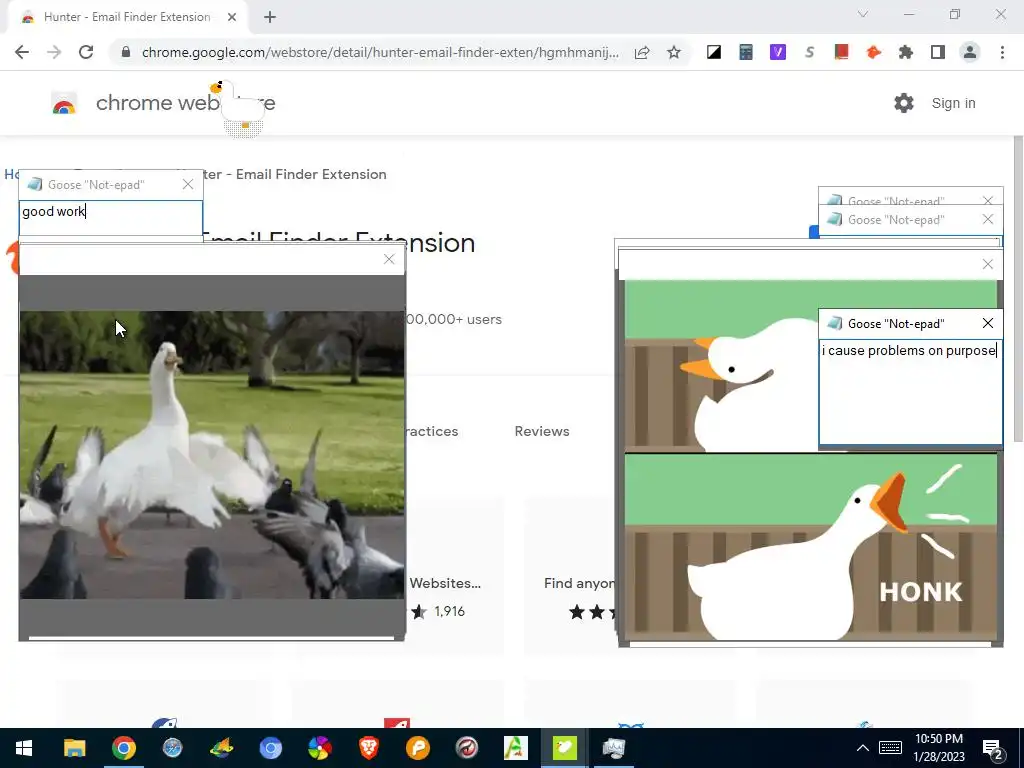The height and width of the screenshot is (768, 1024).
Task: Click the goose and pigeons photo
Action: click(x=212, y=455)
